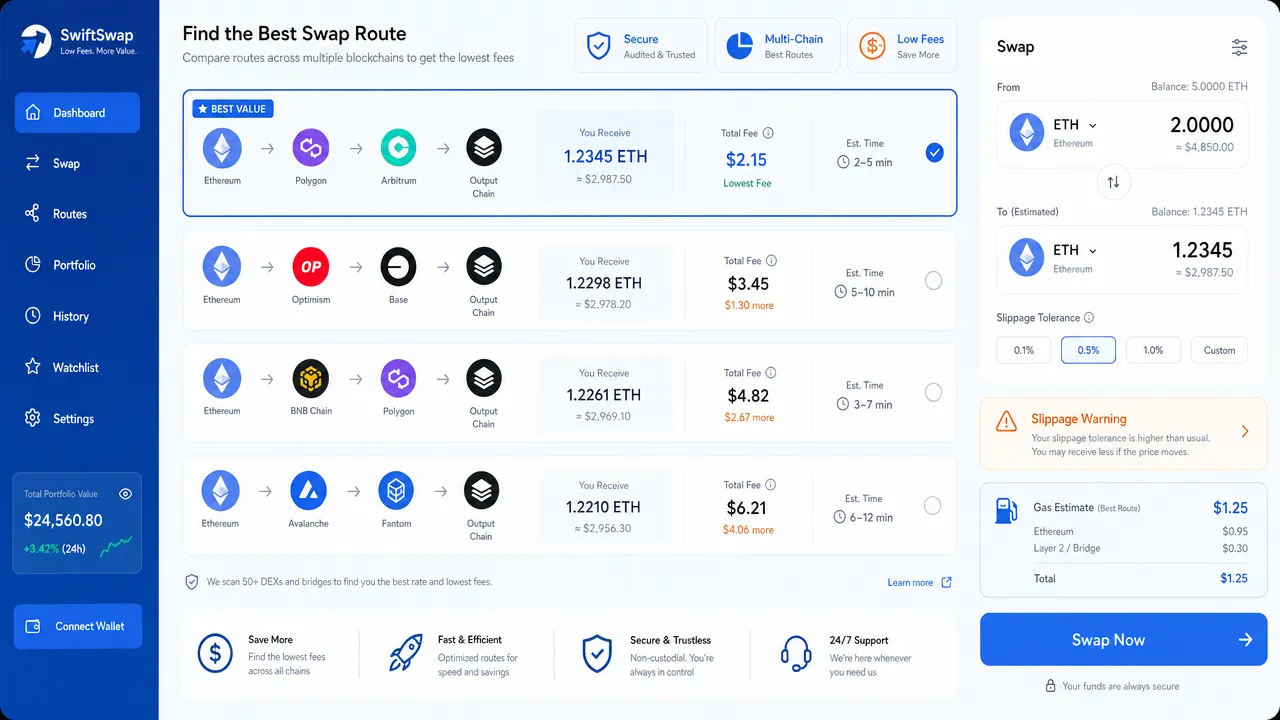Image resolution: width=1280 pixels, height=720 pixels.
Task: Select the best value route radio button
Action: click(x=934, y=153)
